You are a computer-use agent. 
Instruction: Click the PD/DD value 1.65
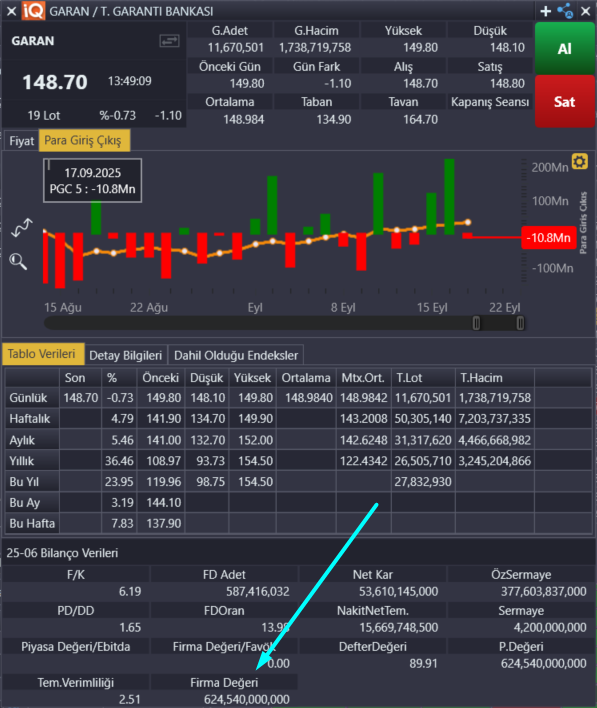point(130,628)
